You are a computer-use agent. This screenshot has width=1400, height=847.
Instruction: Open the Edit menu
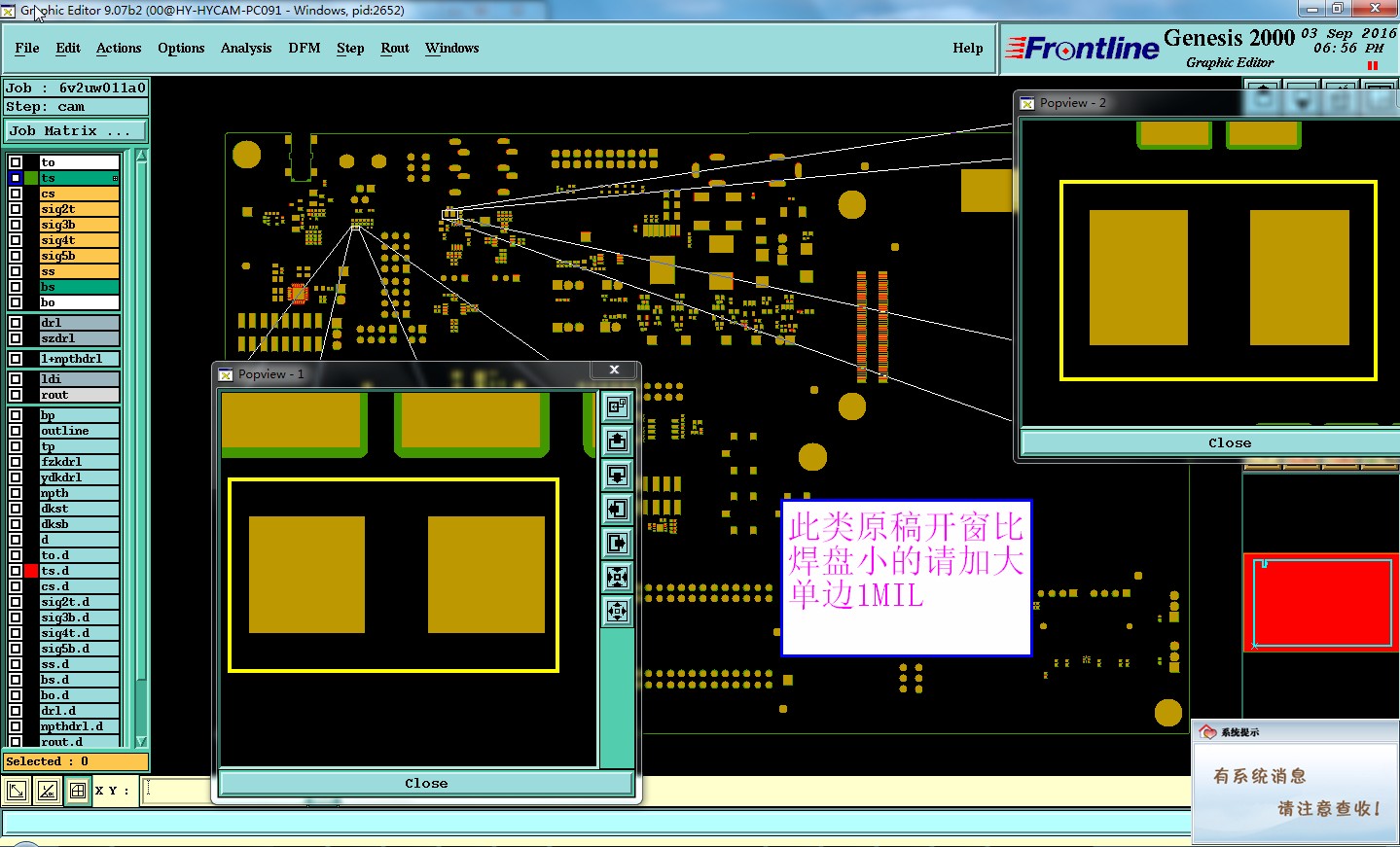click(68, 48)
